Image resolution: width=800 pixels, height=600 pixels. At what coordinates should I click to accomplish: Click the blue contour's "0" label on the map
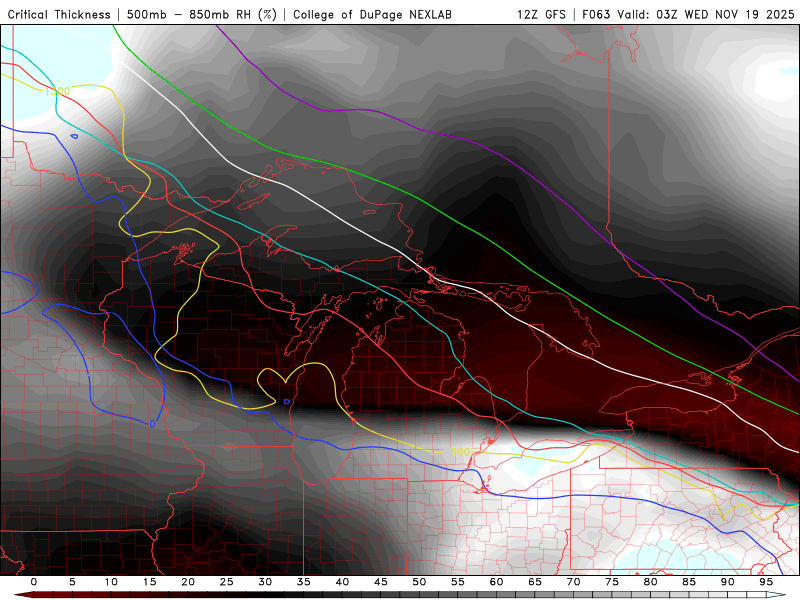coord(152,424)
